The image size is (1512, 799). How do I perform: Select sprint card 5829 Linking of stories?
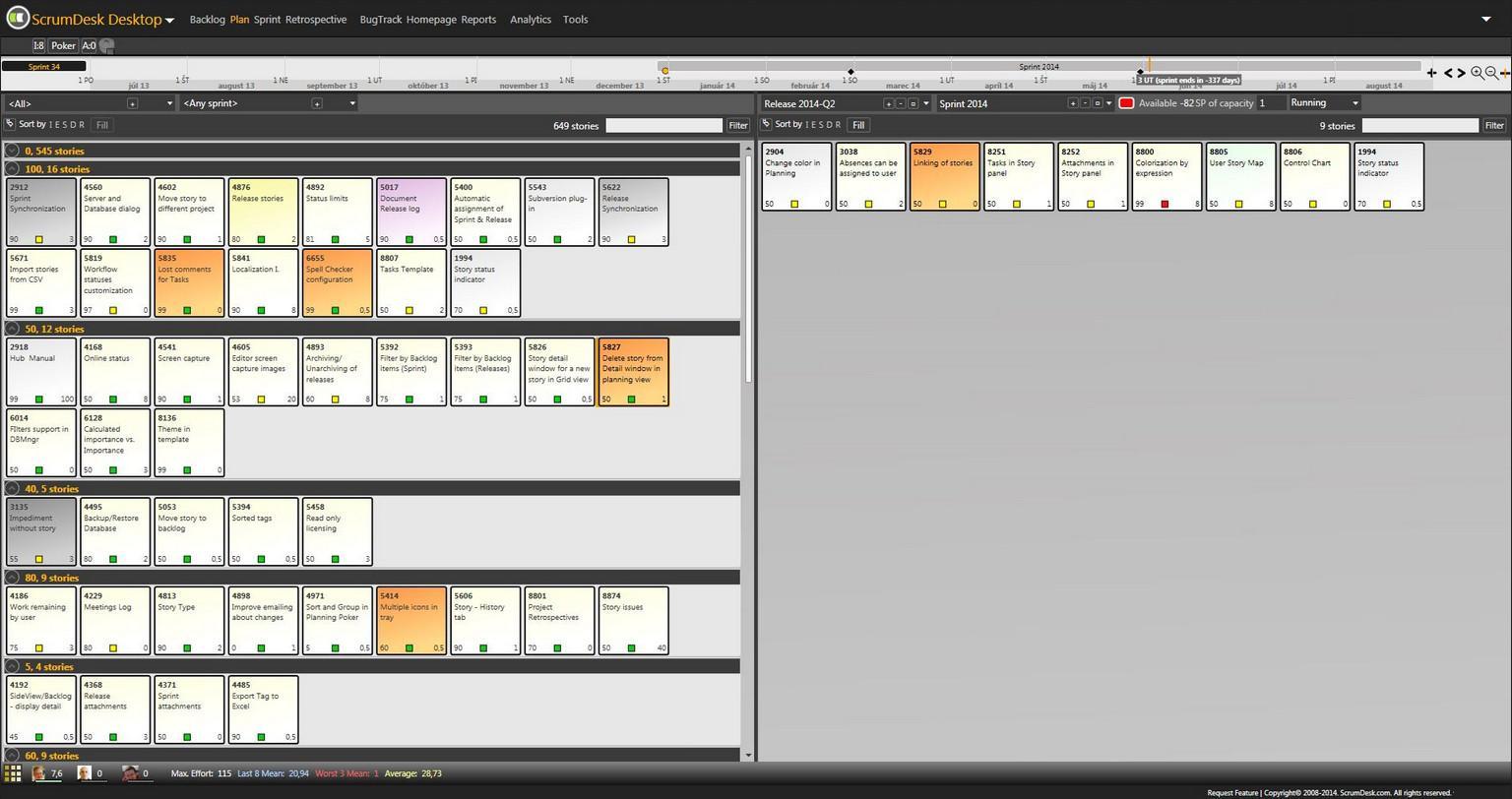[944, 176]
